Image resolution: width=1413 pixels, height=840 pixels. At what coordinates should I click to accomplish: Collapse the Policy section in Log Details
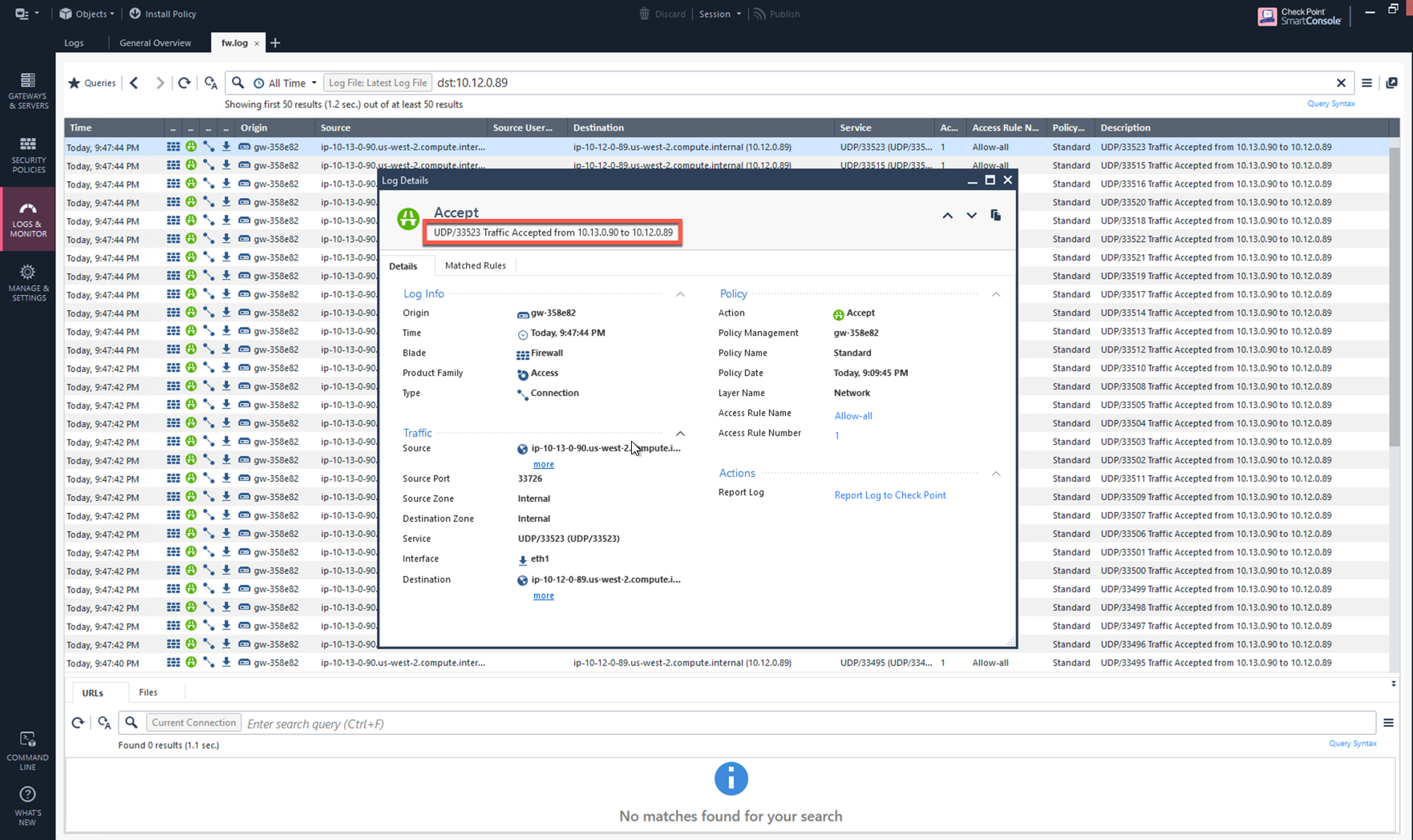996,294
